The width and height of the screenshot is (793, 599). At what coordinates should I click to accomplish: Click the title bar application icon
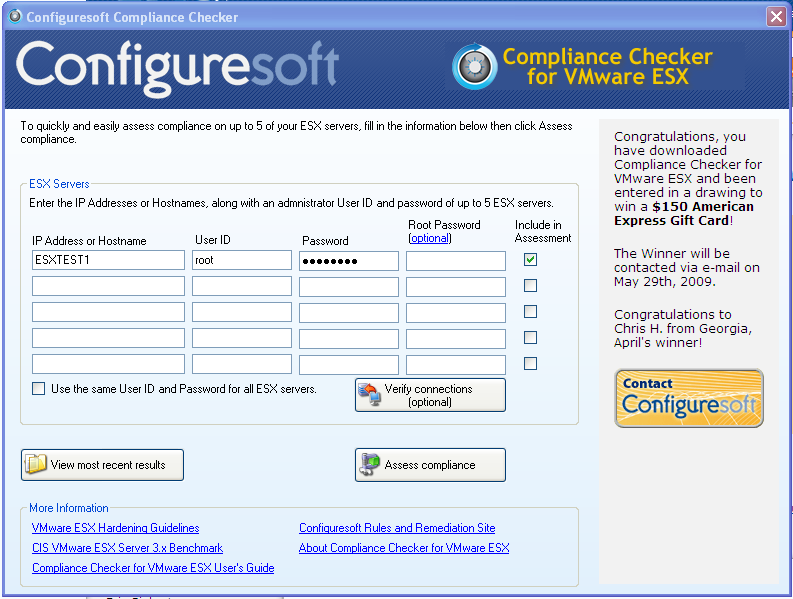click(x=15, y=16)
